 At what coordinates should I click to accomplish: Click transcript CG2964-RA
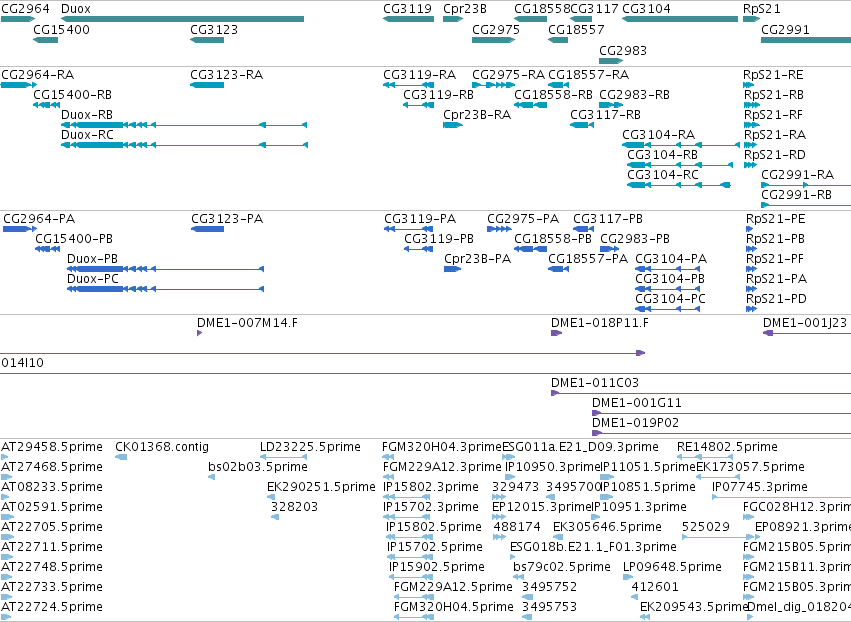(x=37, y=75)
